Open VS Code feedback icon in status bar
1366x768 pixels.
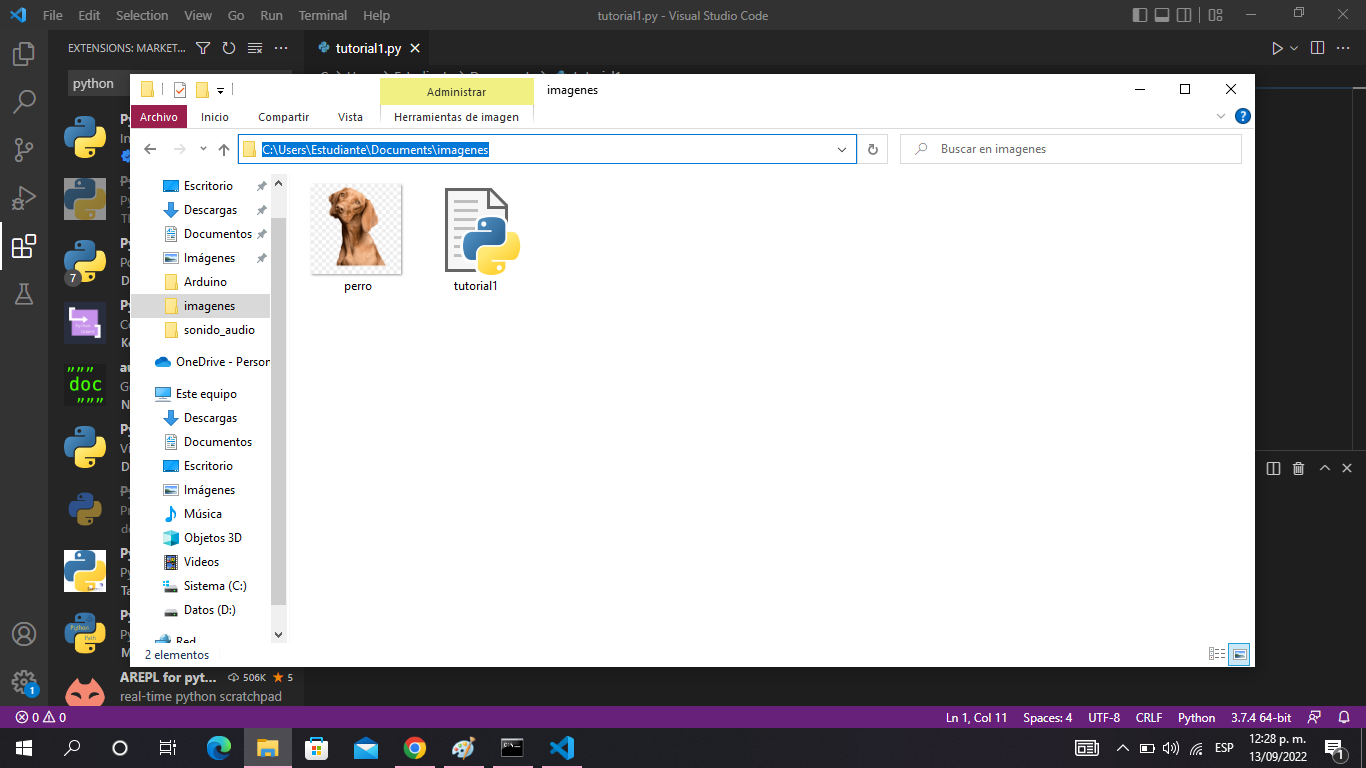(1315, 717)
